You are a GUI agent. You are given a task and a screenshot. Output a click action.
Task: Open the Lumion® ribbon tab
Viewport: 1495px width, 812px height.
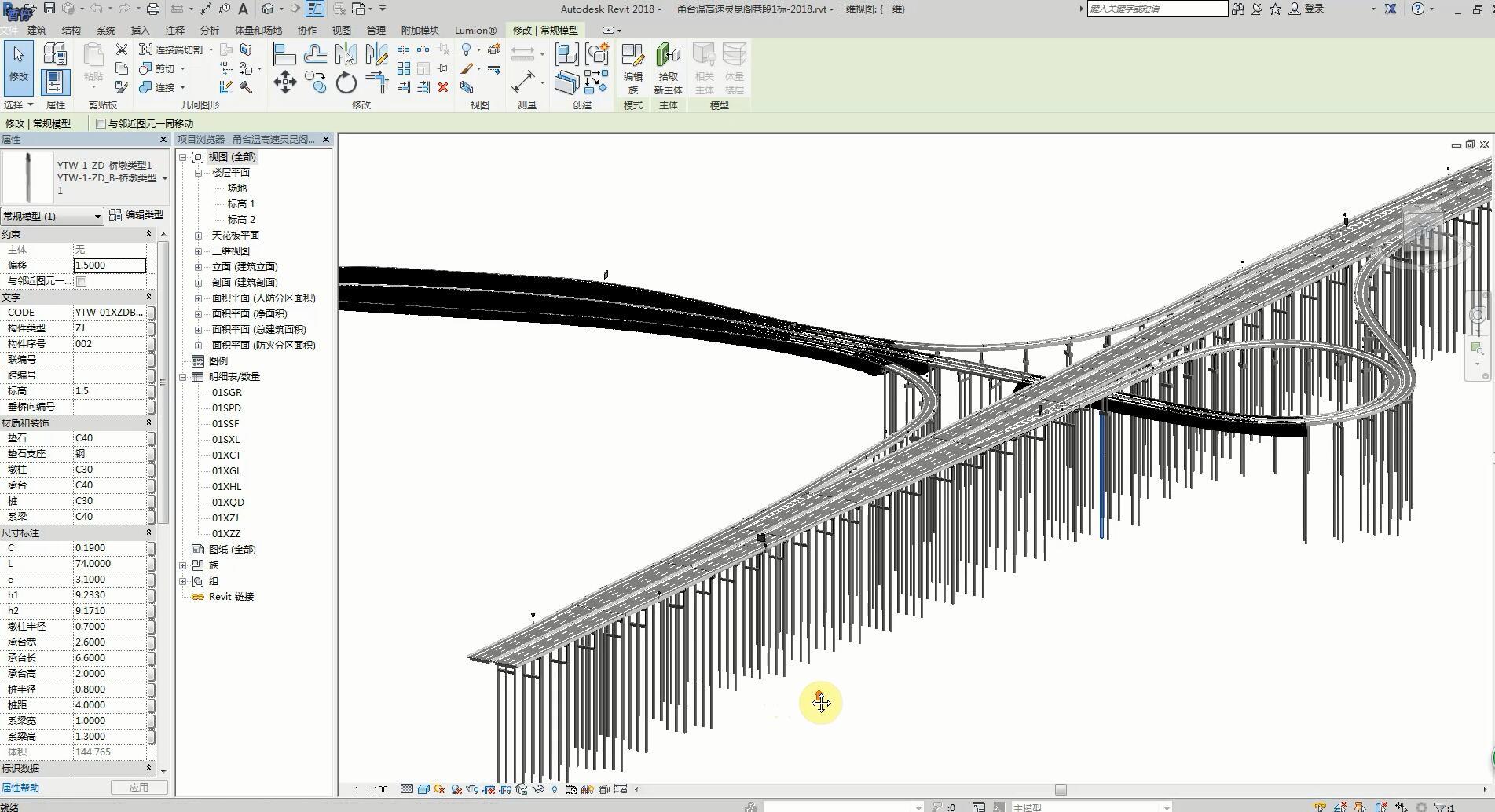pos(476,30)
